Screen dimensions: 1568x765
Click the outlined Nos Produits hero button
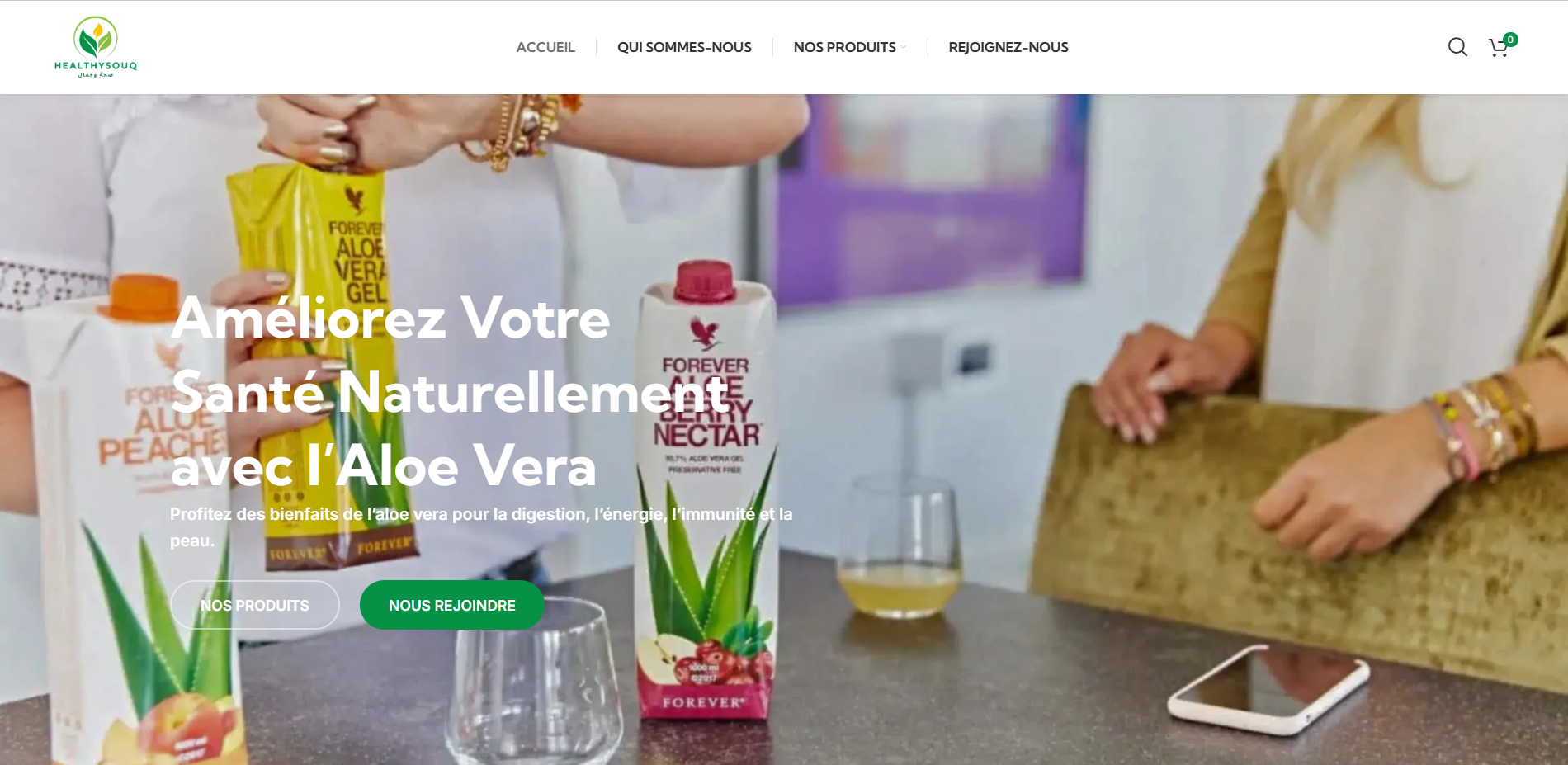tap(255, 605)
